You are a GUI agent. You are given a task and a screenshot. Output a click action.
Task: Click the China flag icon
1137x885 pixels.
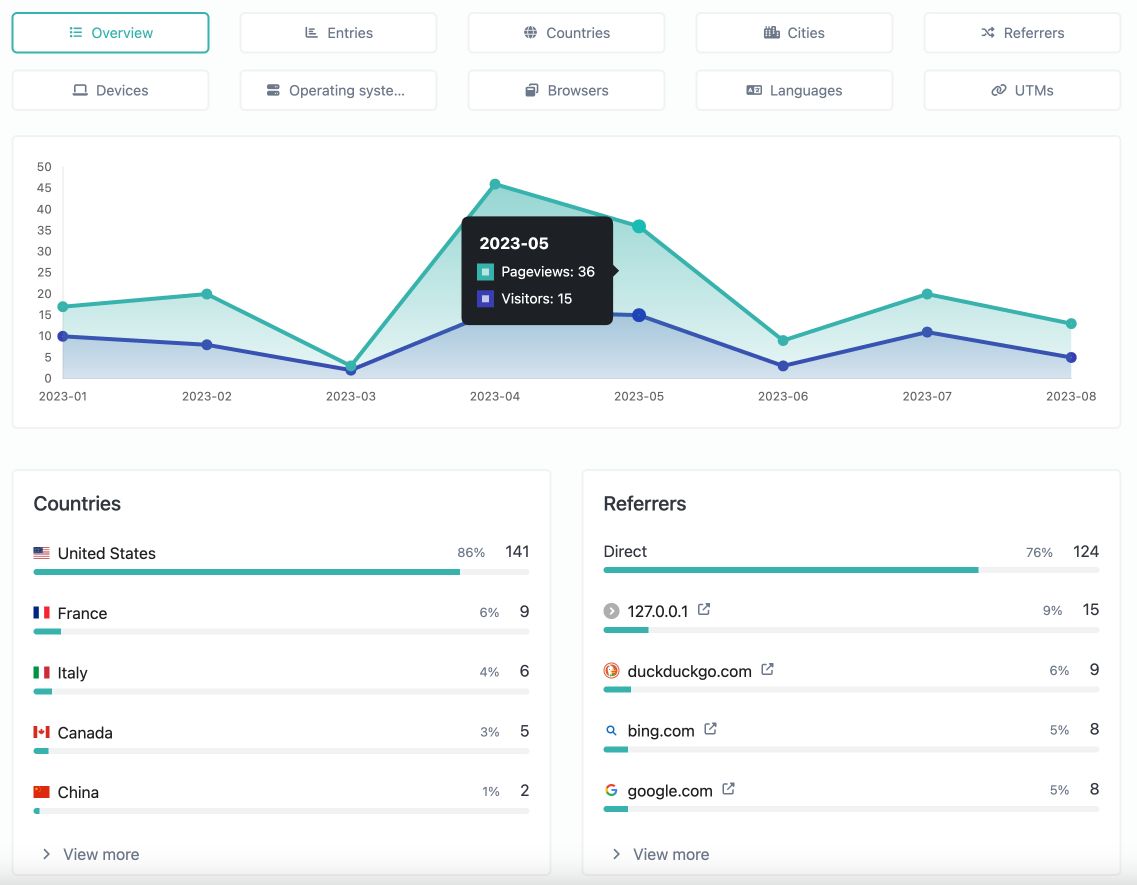(42, 791)
